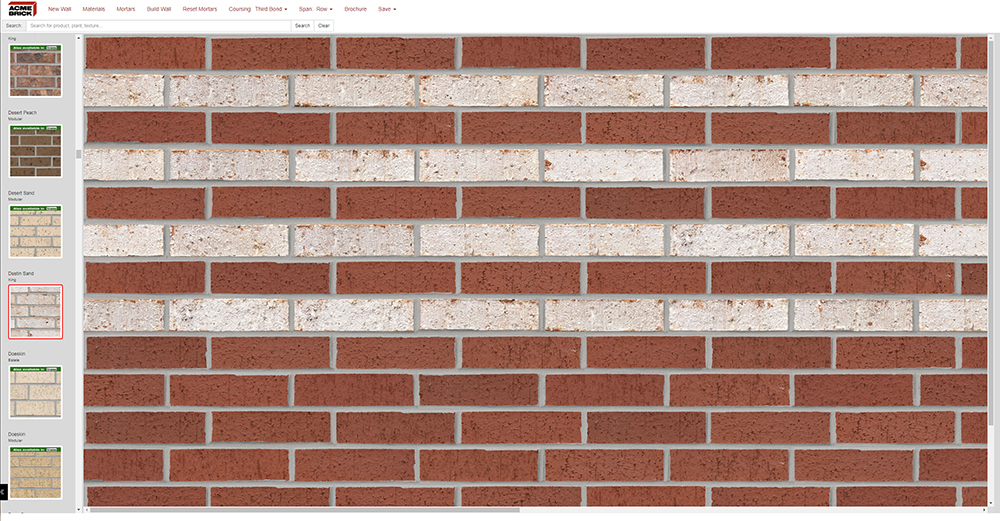Switch to the Mortars menu
The height and width of the screenshot is (521, 1000).
pyautogui.click(x=126, y=8)
